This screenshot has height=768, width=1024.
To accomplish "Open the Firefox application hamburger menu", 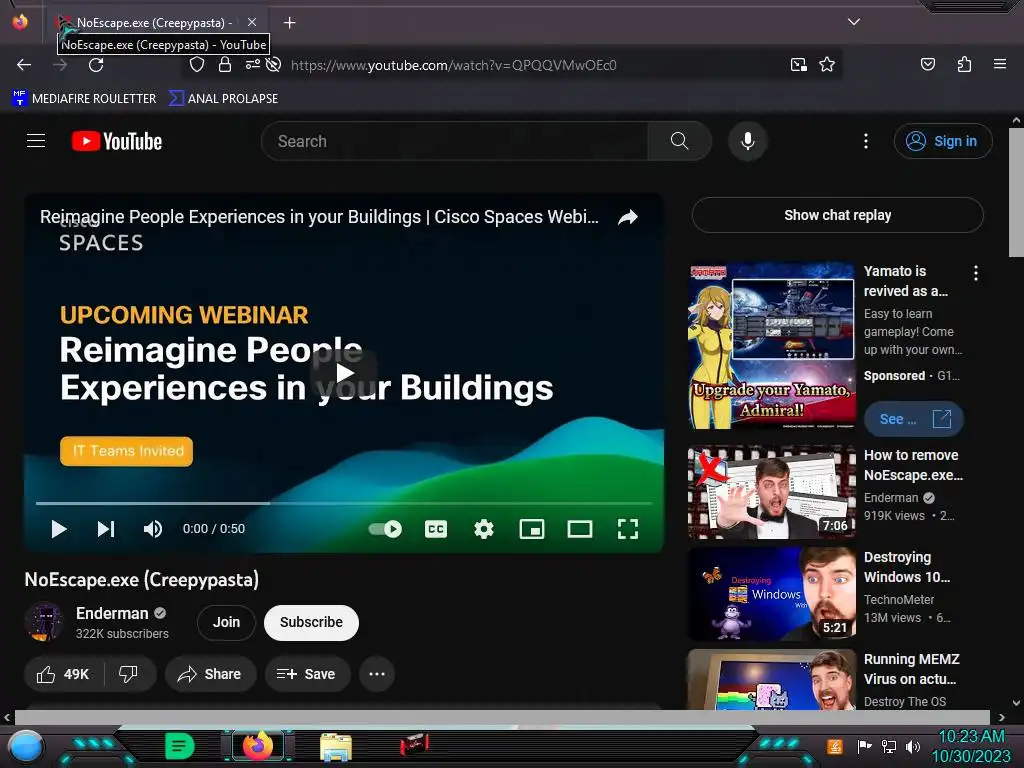I will coord(999,65).
